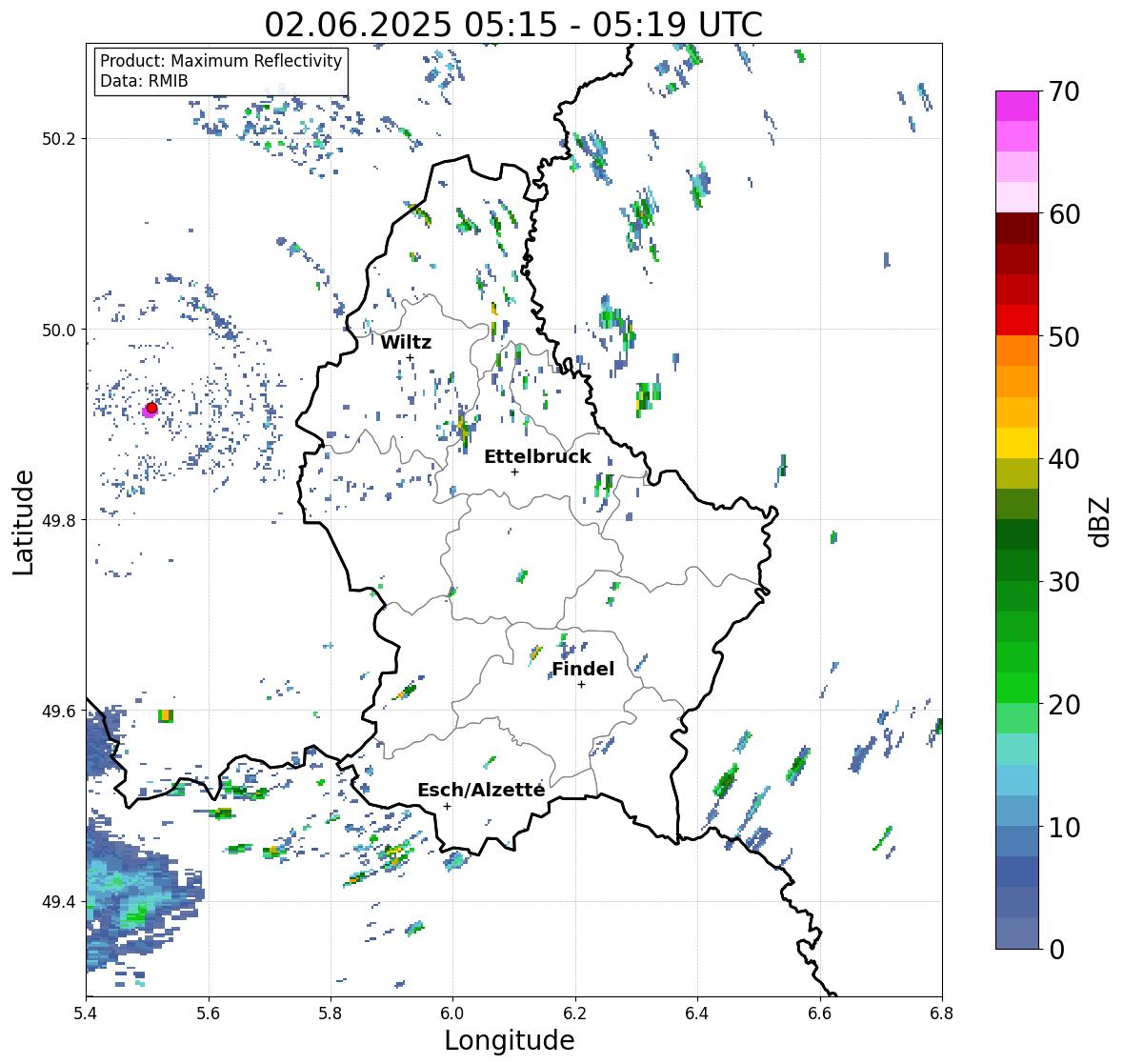Click colorbar tick value 70
This screenshot has width=1123, height=1064.
coord(1064,91)
